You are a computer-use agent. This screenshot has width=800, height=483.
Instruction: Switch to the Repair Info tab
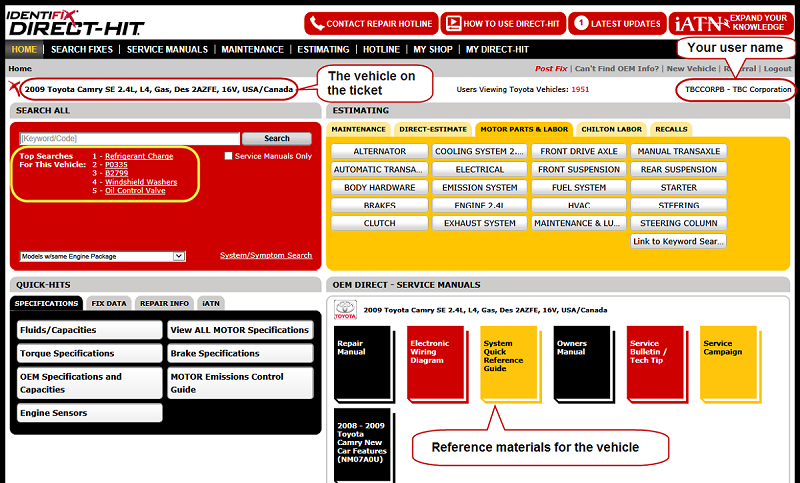click(164, 303)
